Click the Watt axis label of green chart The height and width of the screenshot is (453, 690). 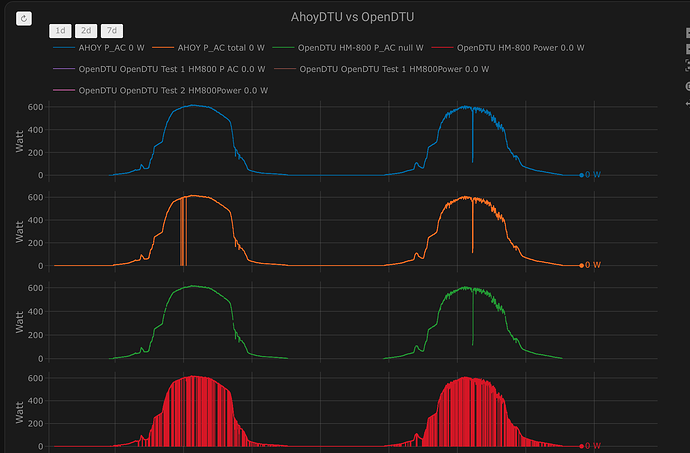[19, 322]
